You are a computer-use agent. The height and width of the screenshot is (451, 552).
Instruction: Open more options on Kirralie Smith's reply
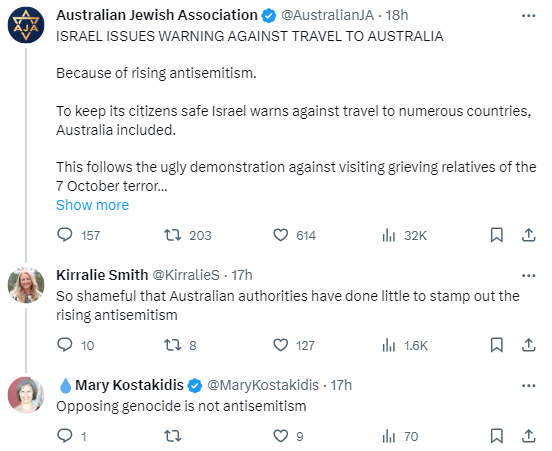coord(528,275)
